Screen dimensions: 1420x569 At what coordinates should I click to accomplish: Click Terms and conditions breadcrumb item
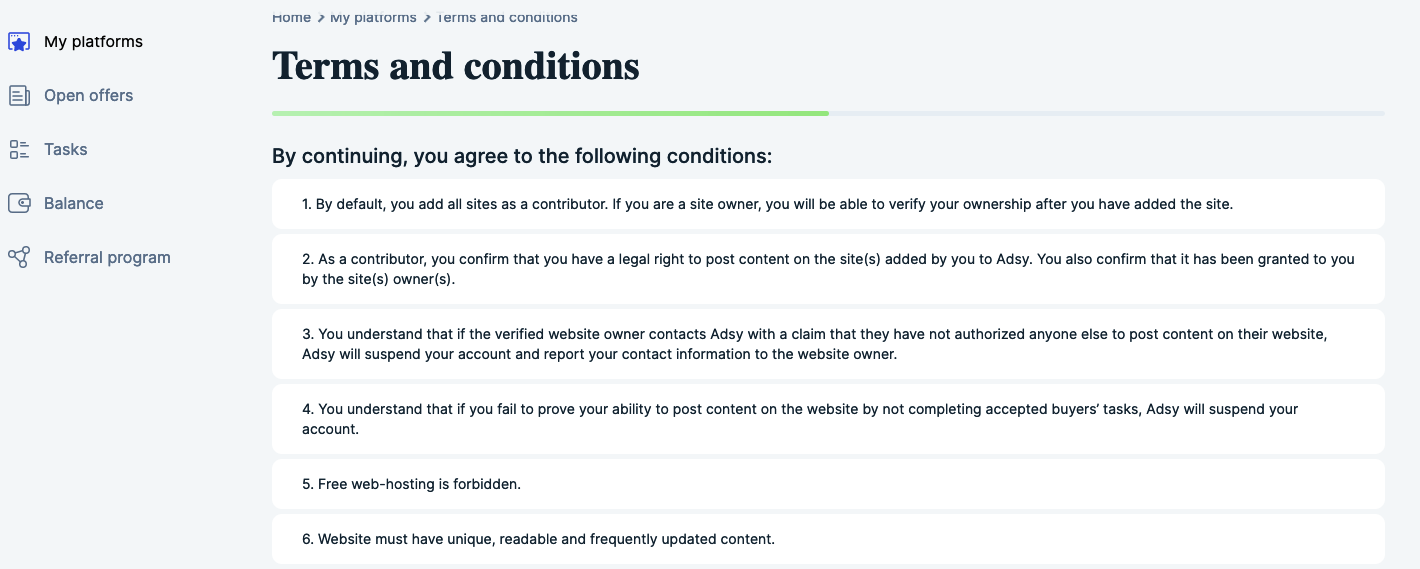[x=507, y=17]
